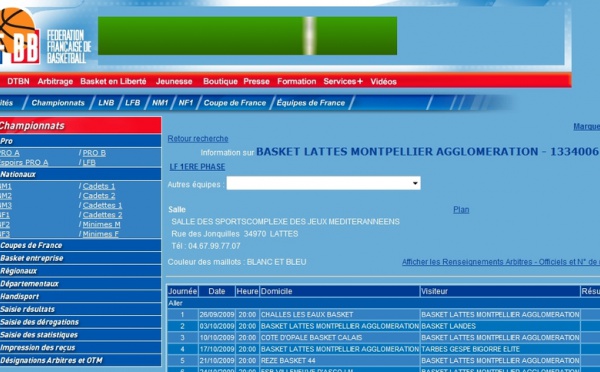Open the LFB link in the sidebar

coord(89,162)
